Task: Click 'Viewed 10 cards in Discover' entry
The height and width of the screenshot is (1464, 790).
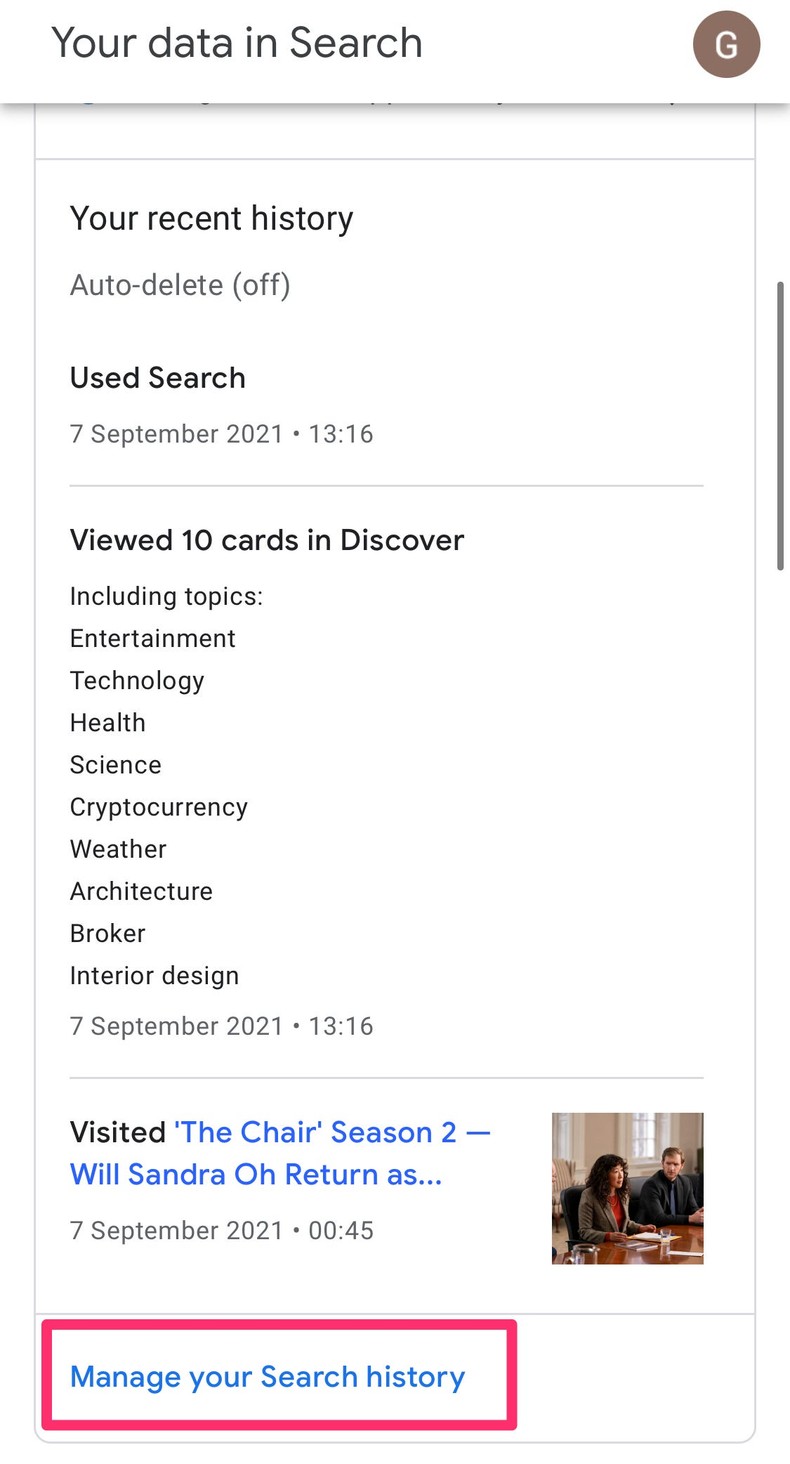Action: point(266,540)
